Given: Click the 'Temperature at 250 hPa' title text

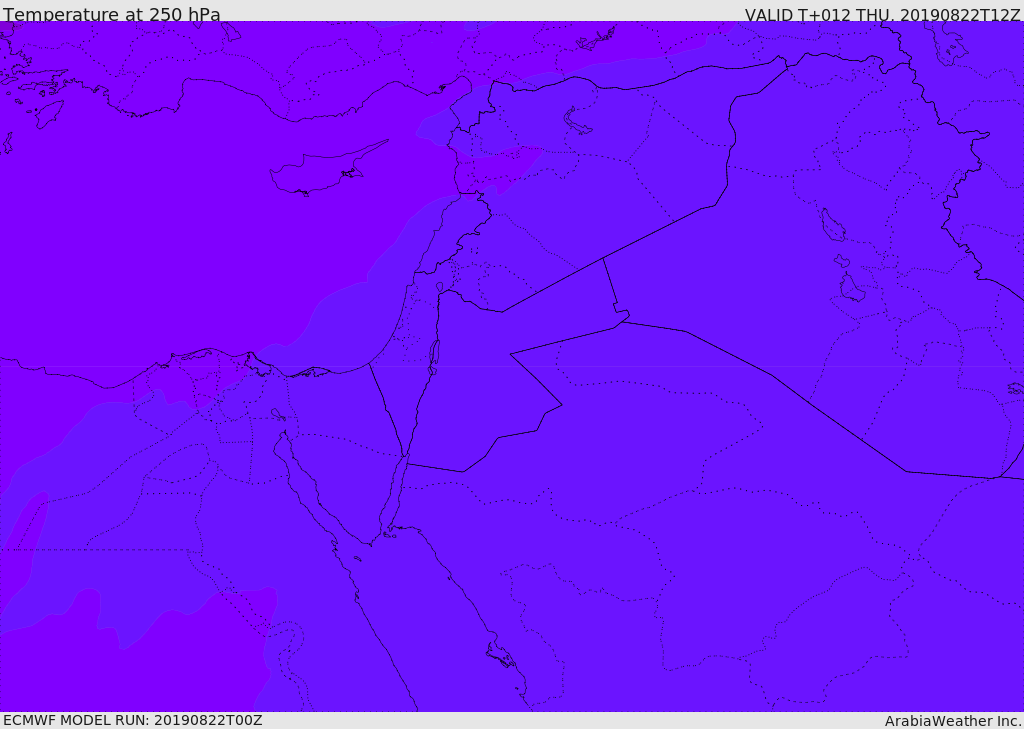Looking at the screenshot, I should (112, 14).
